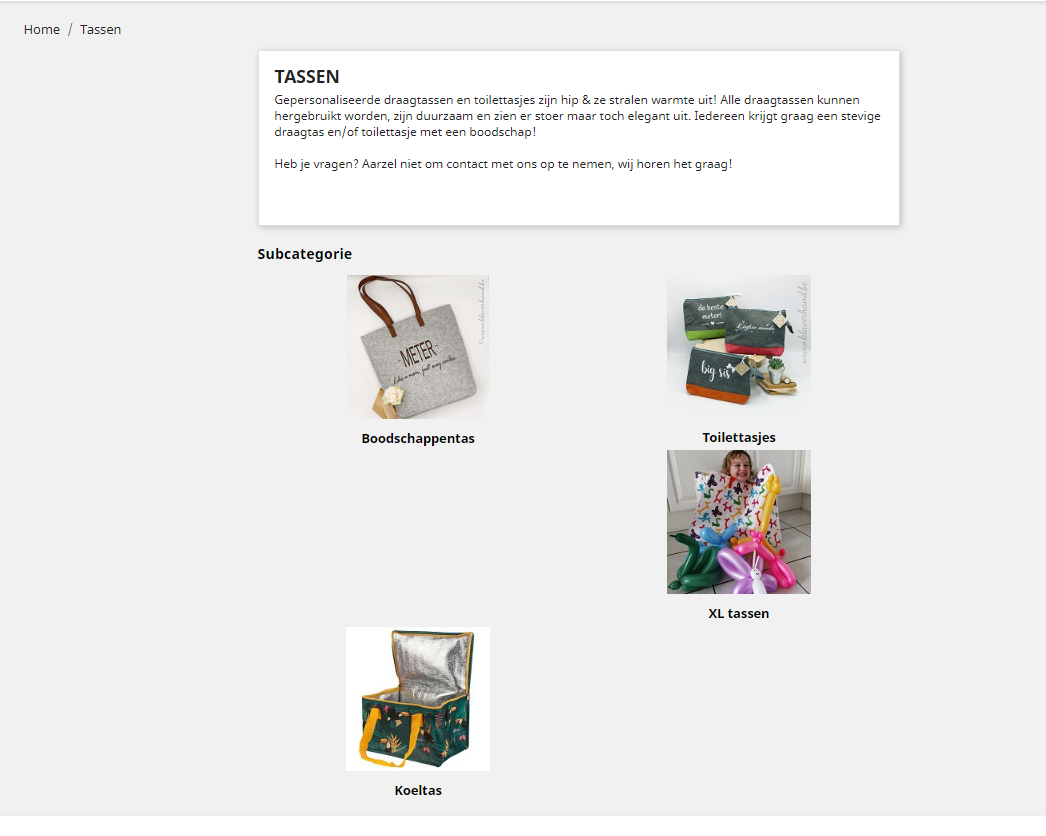The image size is (1046, 836).
Task: Go to Home via the breadcrumb
Action: 41,29
